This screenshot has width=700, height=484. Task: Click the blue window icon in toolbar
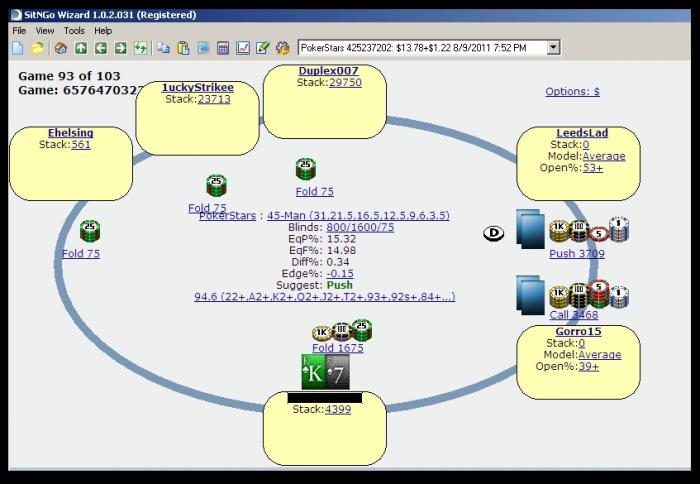[x=203, y=48]
